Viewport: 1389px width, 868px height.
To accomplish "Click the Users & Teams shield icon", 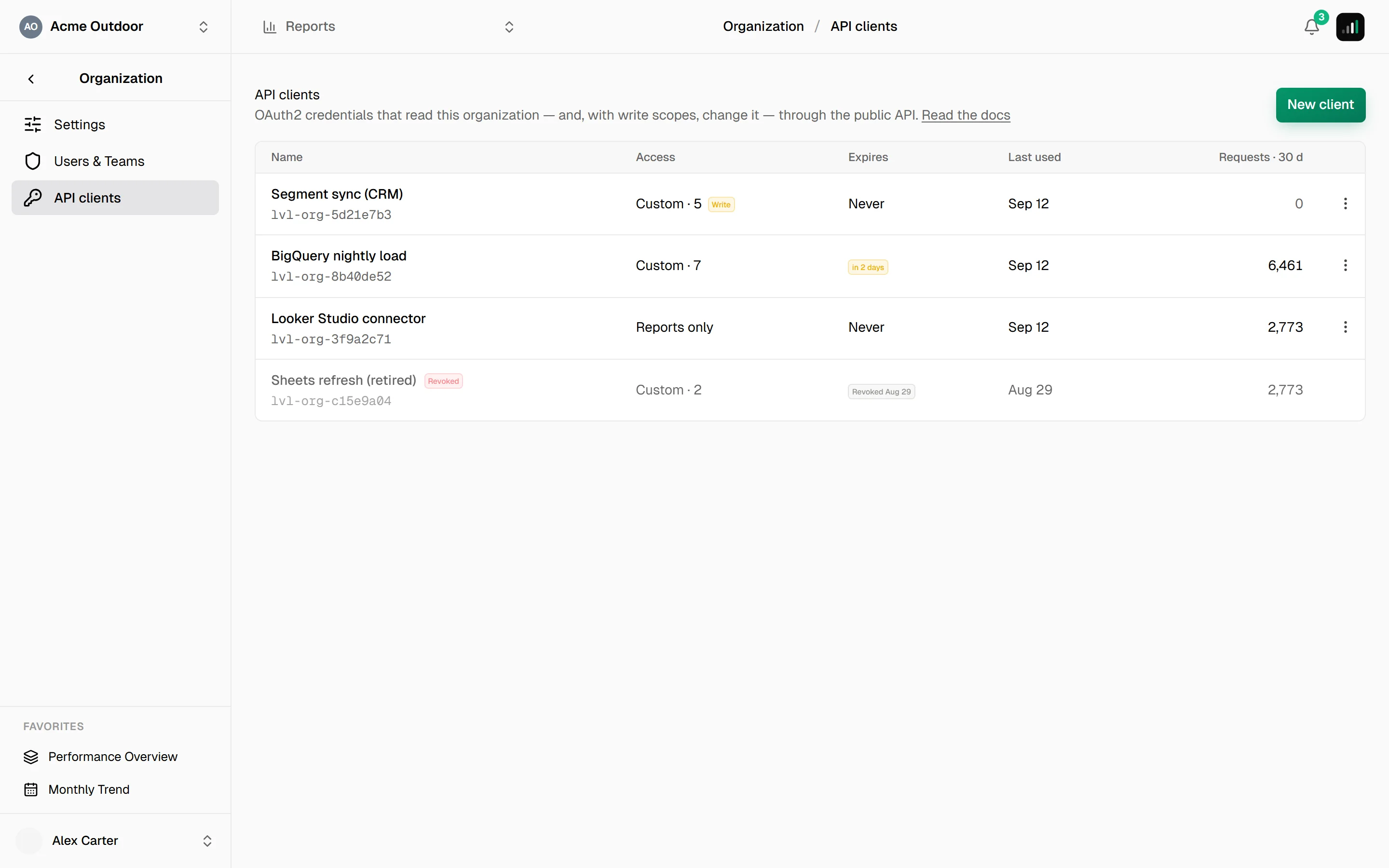I will point(33,162).
